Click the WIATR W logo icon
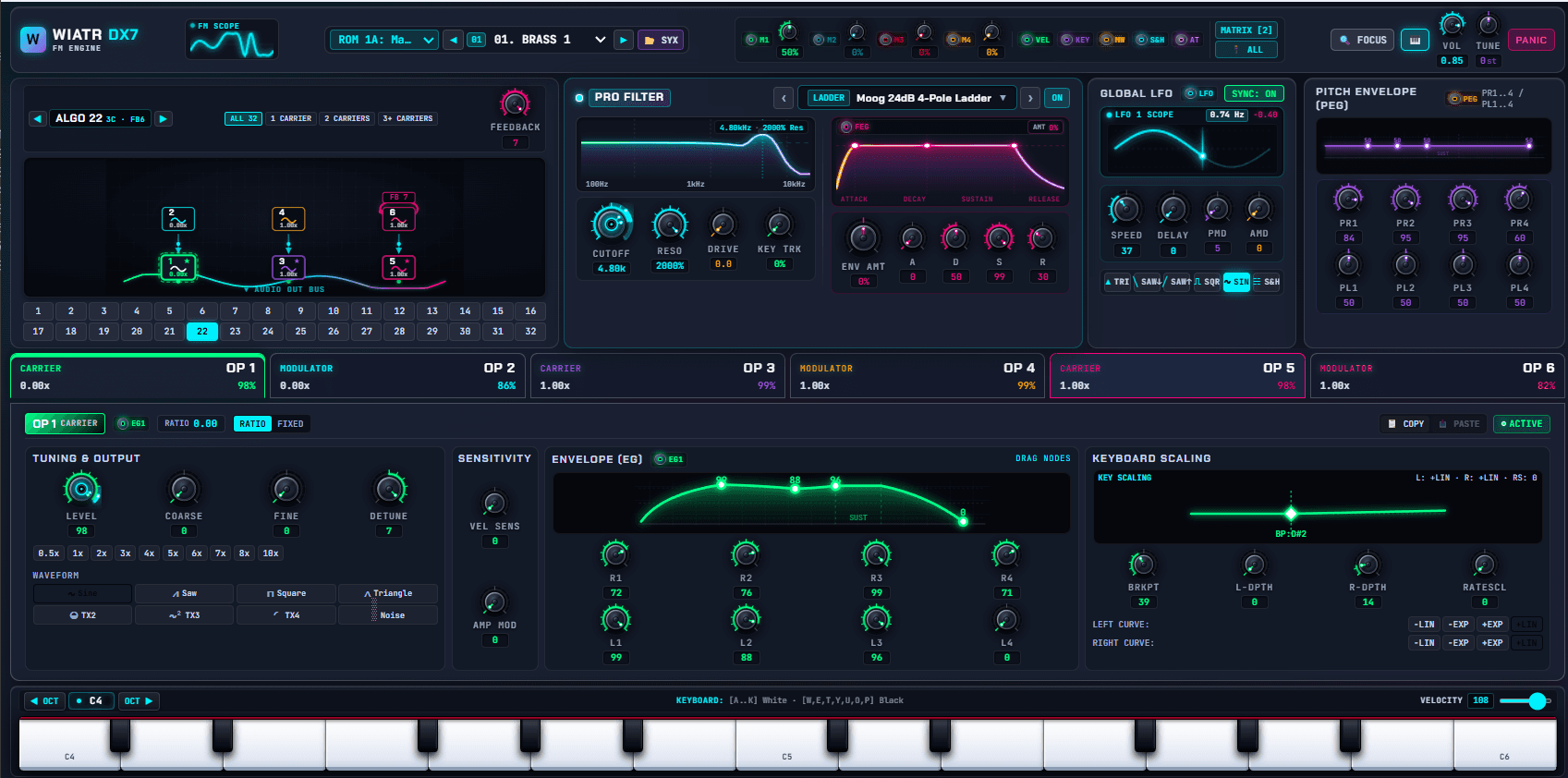The width and height of the screenshot is (1568, 778). (x=33, y=39)
